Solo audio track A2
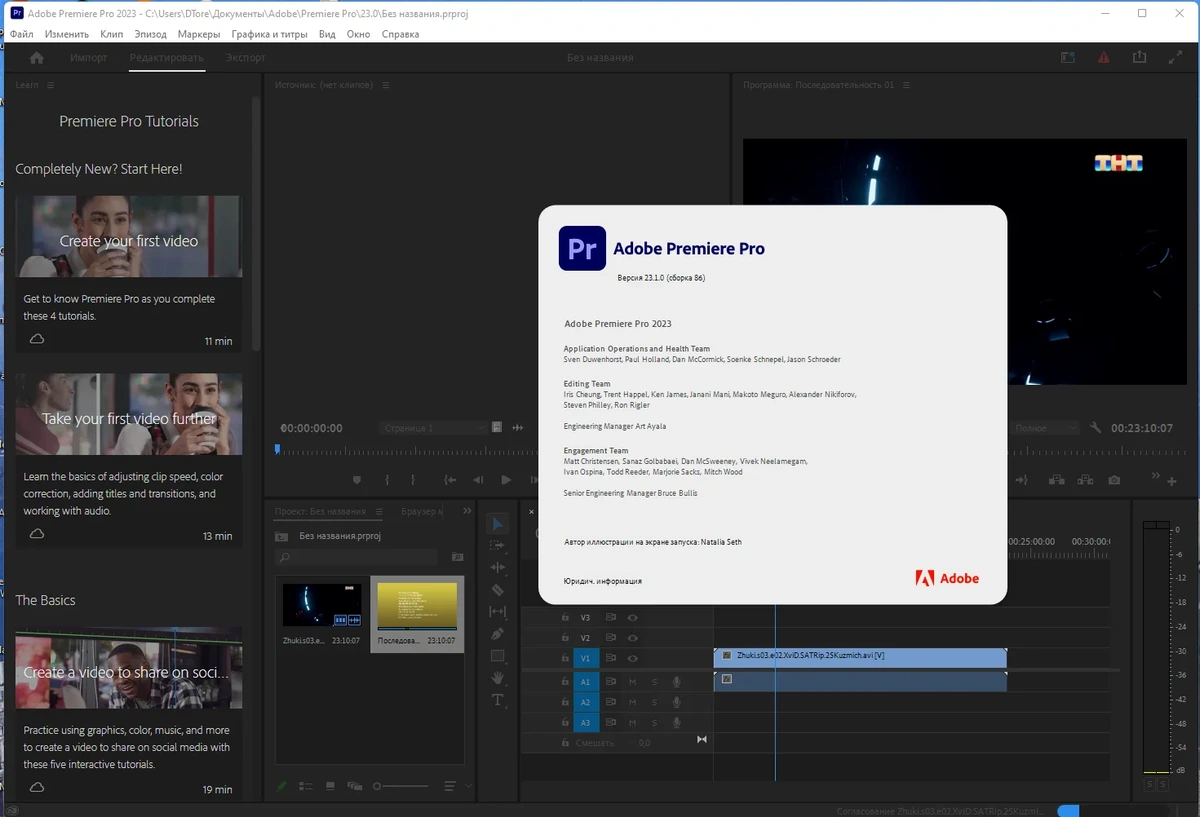This screenshot has height=817, width=1200. coord(655,702)
